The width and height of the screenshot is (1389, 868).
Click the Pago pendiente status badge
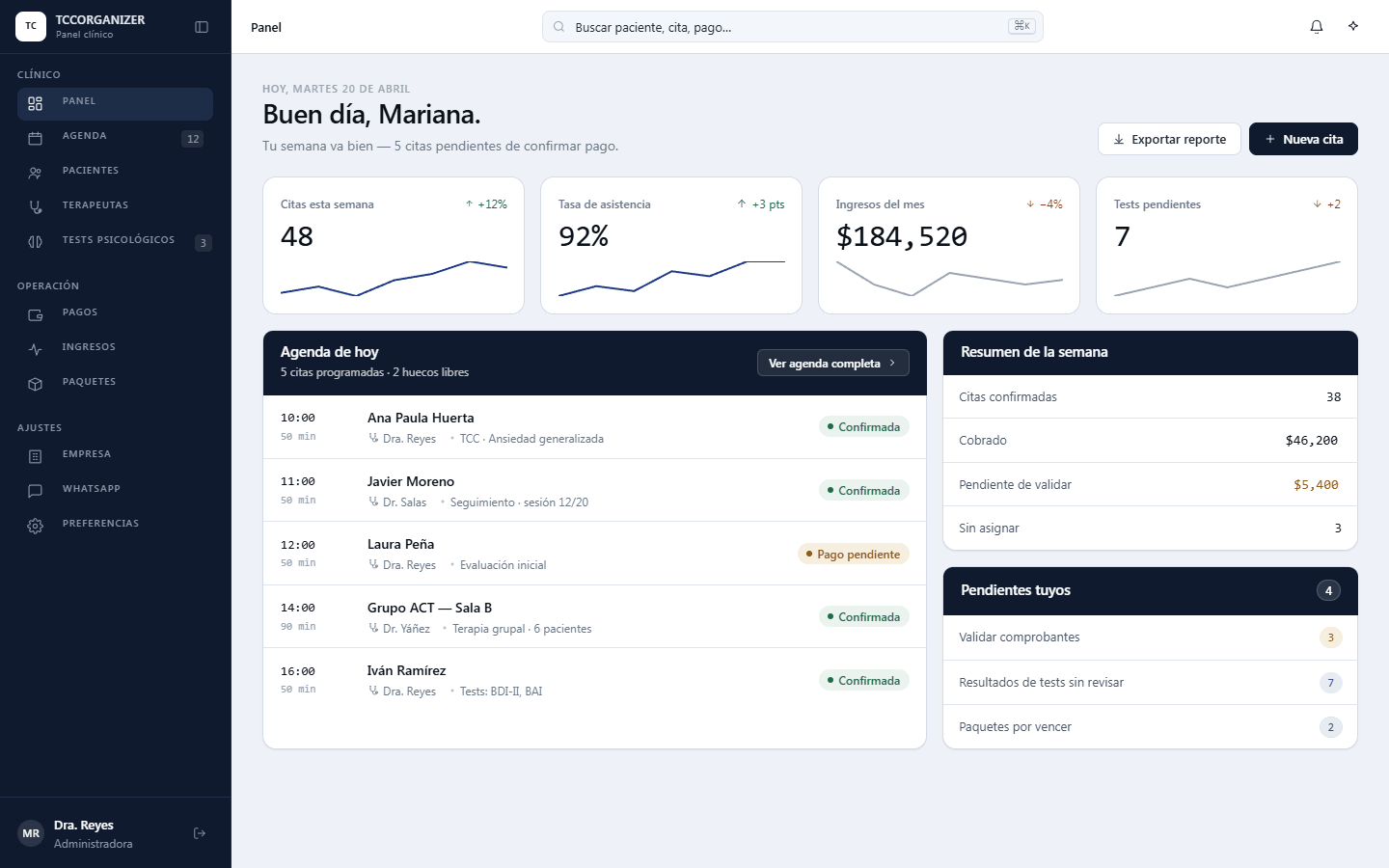pos(854,555)
